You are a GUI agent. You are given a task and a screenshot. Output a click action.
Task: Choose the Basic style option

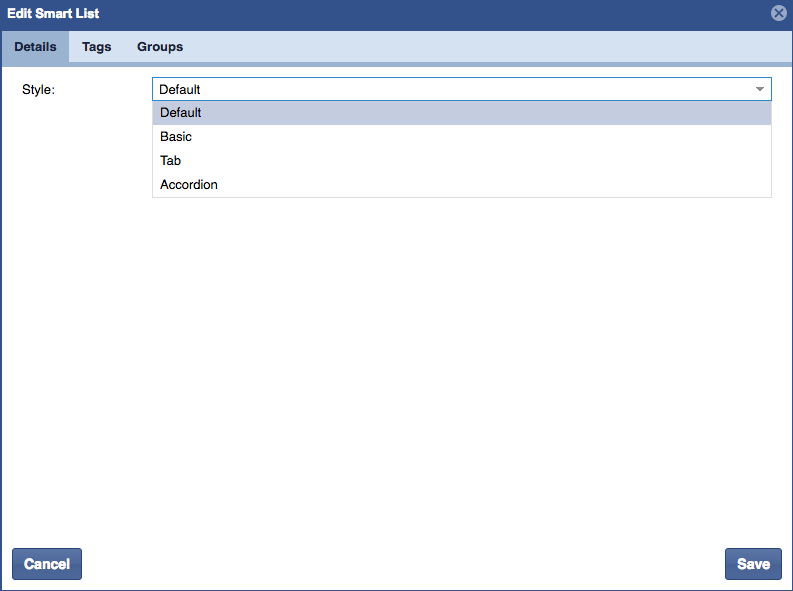[176, 137]
